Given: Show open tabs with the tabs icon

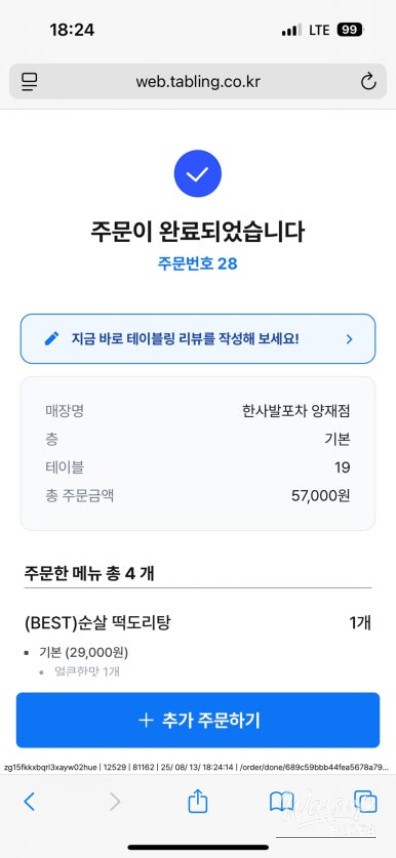Looking at the screenshot, I should point(365,802).
